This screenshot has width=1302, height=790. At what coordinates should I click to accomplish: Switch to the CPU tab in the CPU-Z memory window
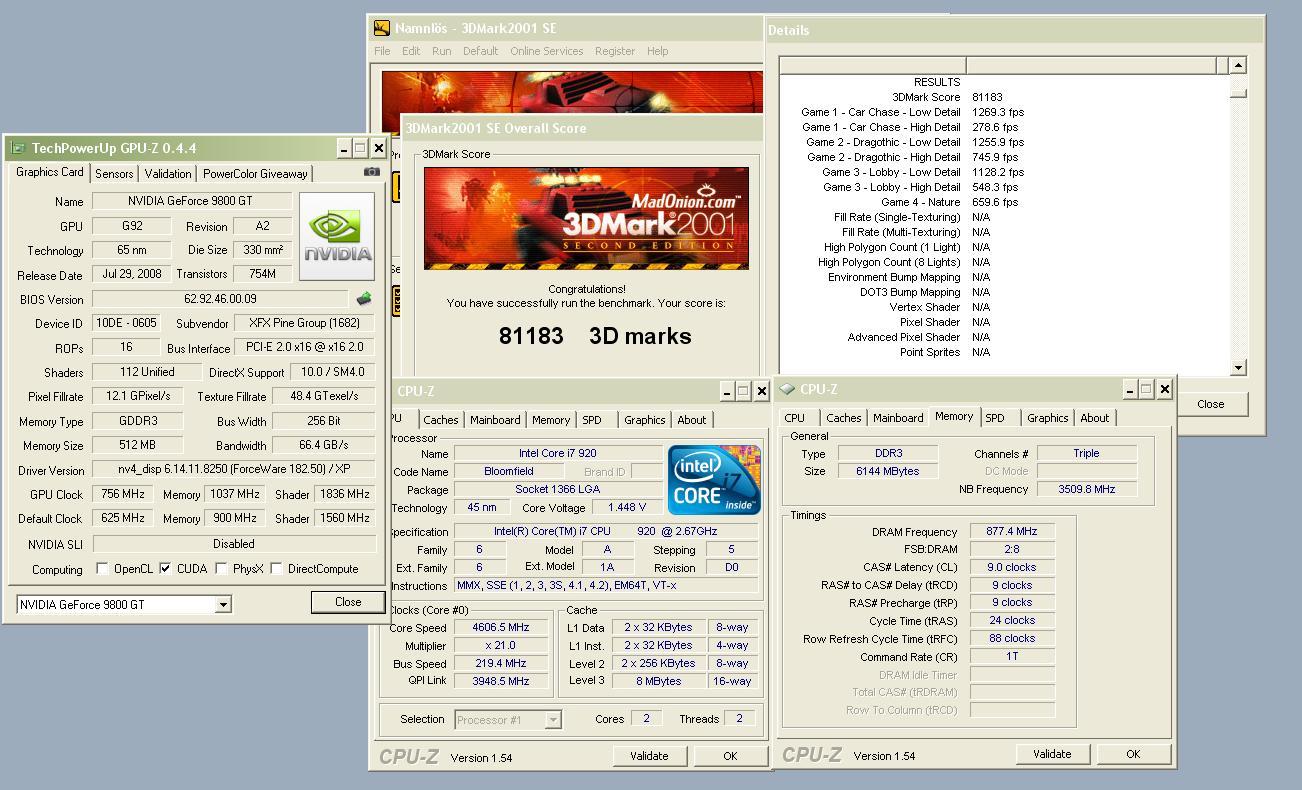(x=795, y=418)
